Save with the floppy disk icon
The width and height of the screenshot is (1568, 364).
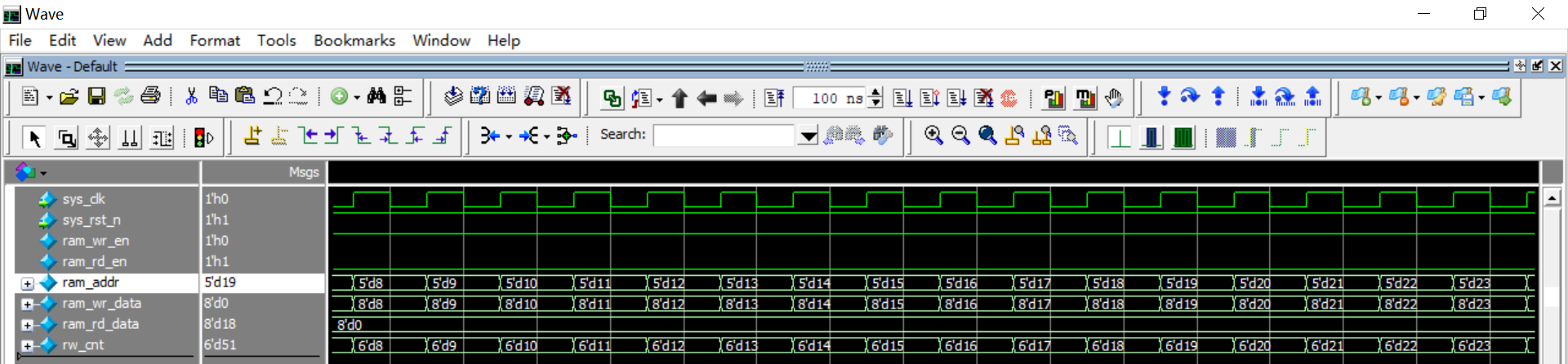tap(96, 97)
